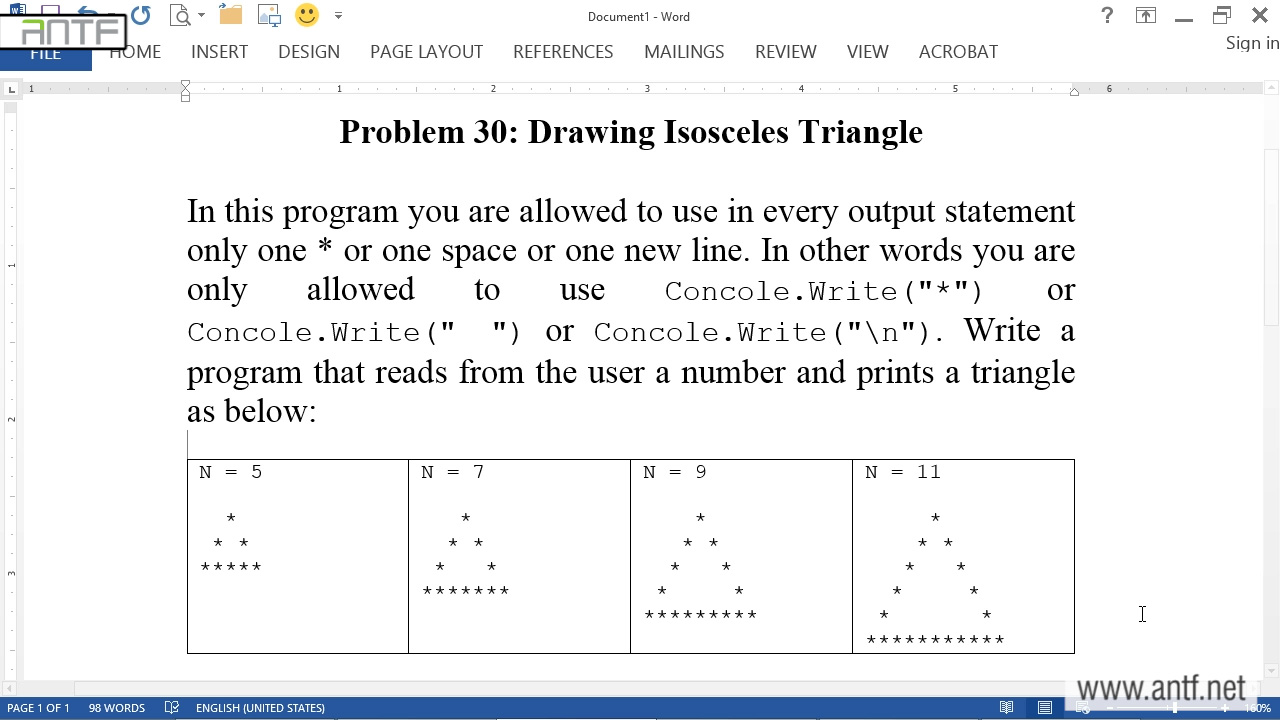Click the zoom slider in status bar
Screen dimensions: 1280x720
click(1175, 708)
